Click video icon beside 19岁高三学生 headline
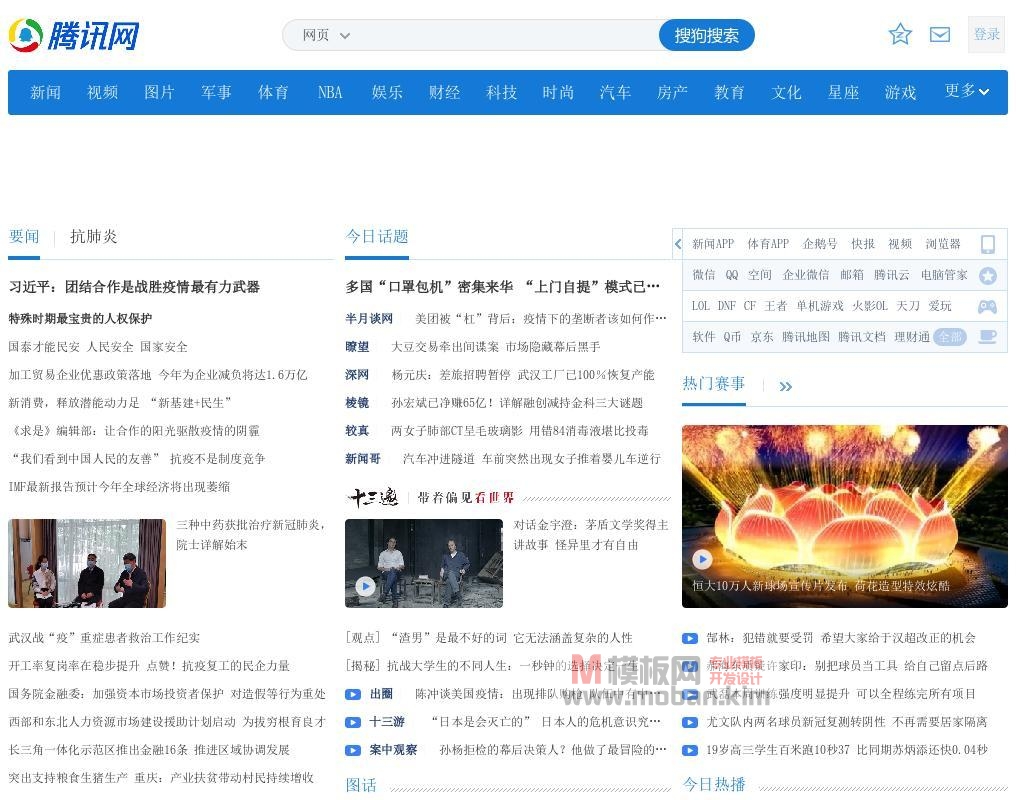The width and height of the screenshot is (1016, 800). (x=689, y=750)
